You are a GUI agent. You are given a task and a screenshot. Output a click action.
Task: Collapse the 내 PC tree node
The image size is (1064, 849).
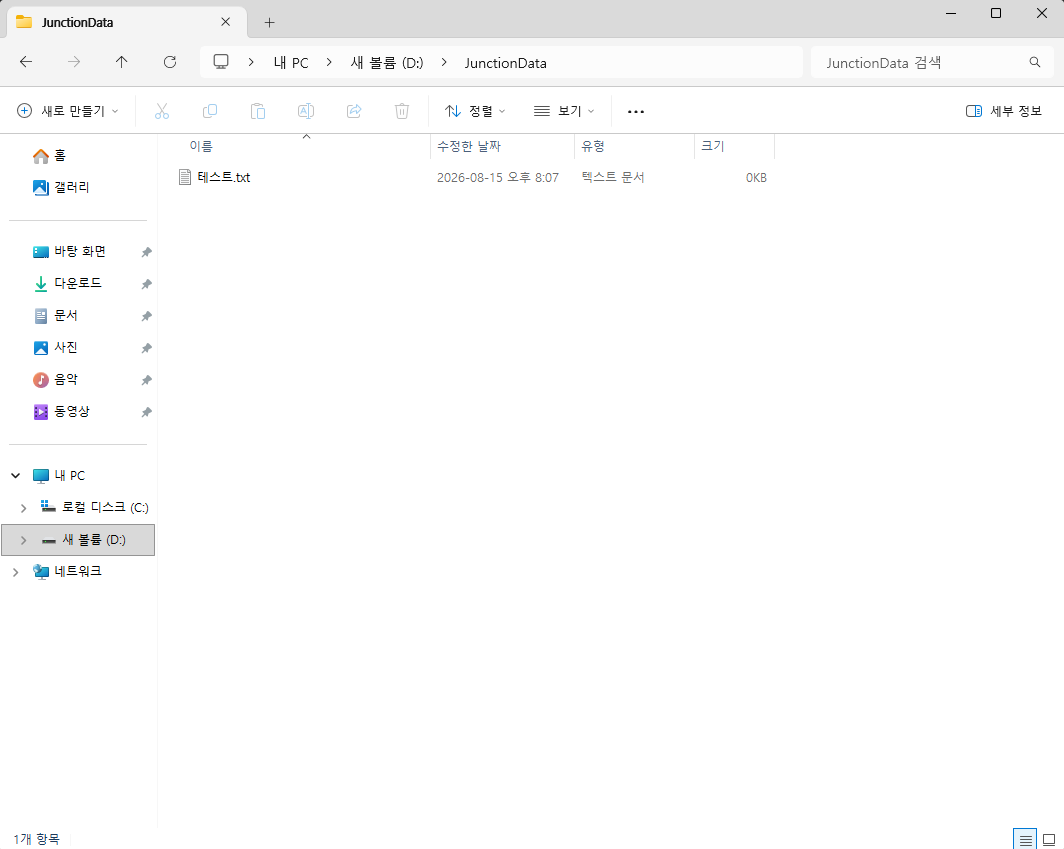pyautogui.click(x=16, y=476)
